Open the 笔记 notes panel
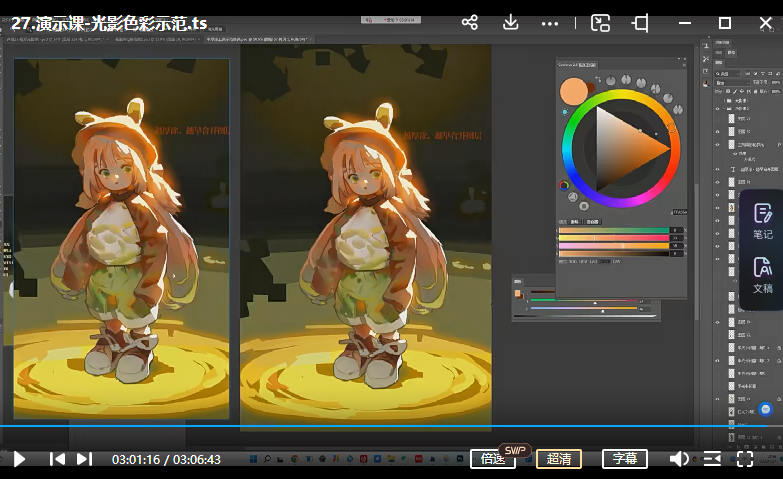783x479 pixels. [x=763, y=220]
